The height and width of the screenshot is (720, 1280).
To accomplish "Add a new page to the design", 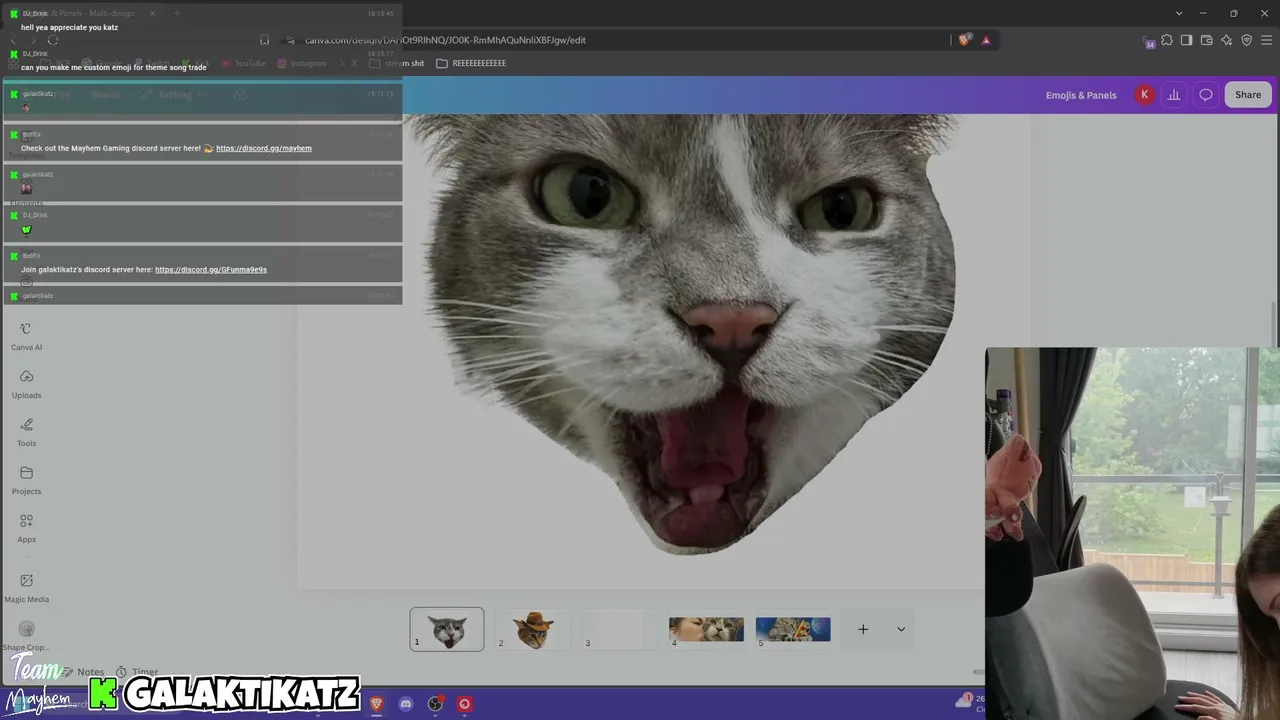I will (x=863, y=629).
